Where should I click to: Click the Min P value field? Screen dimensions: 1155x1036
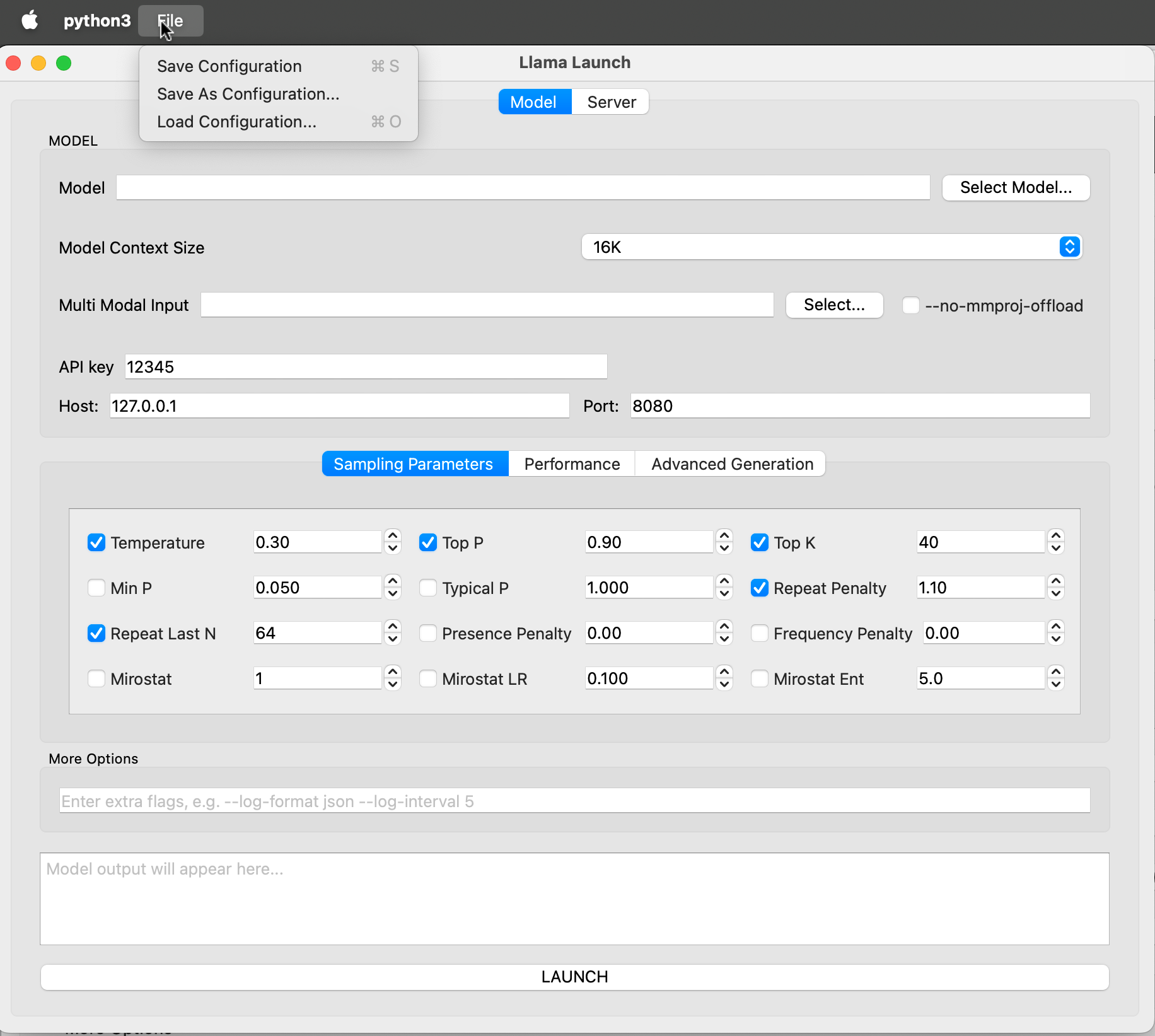pyautogui.click(x=318, y=588)
